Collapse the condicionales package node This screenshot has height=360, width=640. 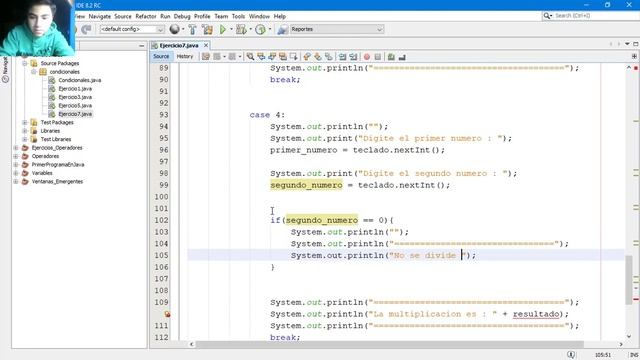point(34,72)
